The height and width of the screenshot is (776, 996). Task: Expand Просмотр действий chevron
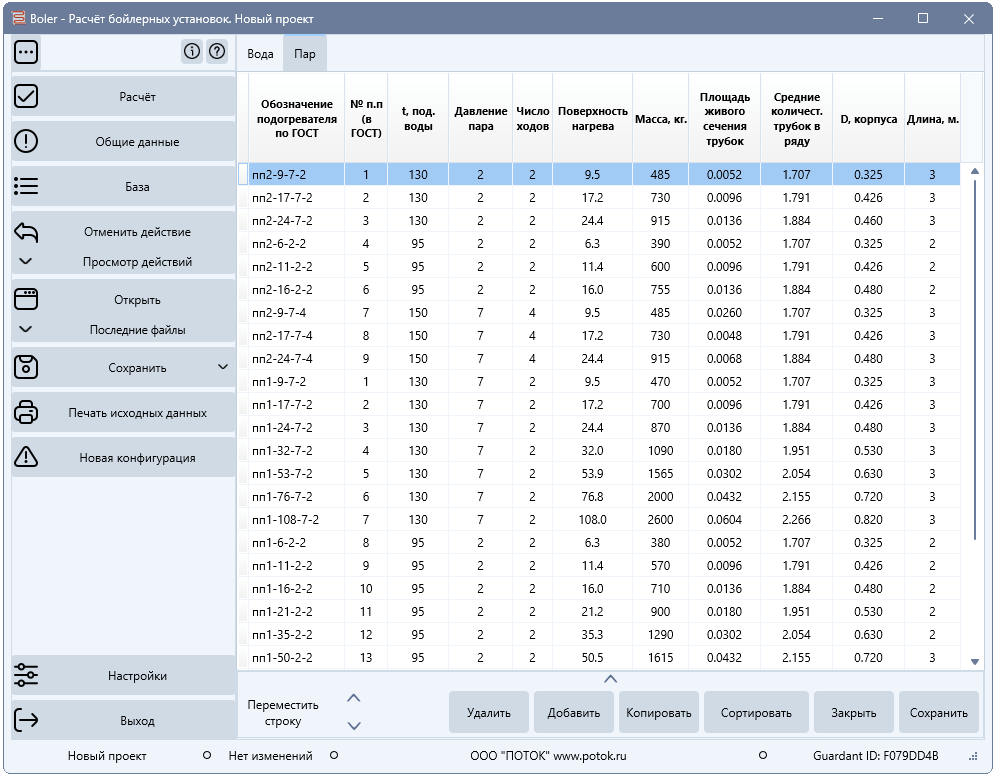pos(25,261)
